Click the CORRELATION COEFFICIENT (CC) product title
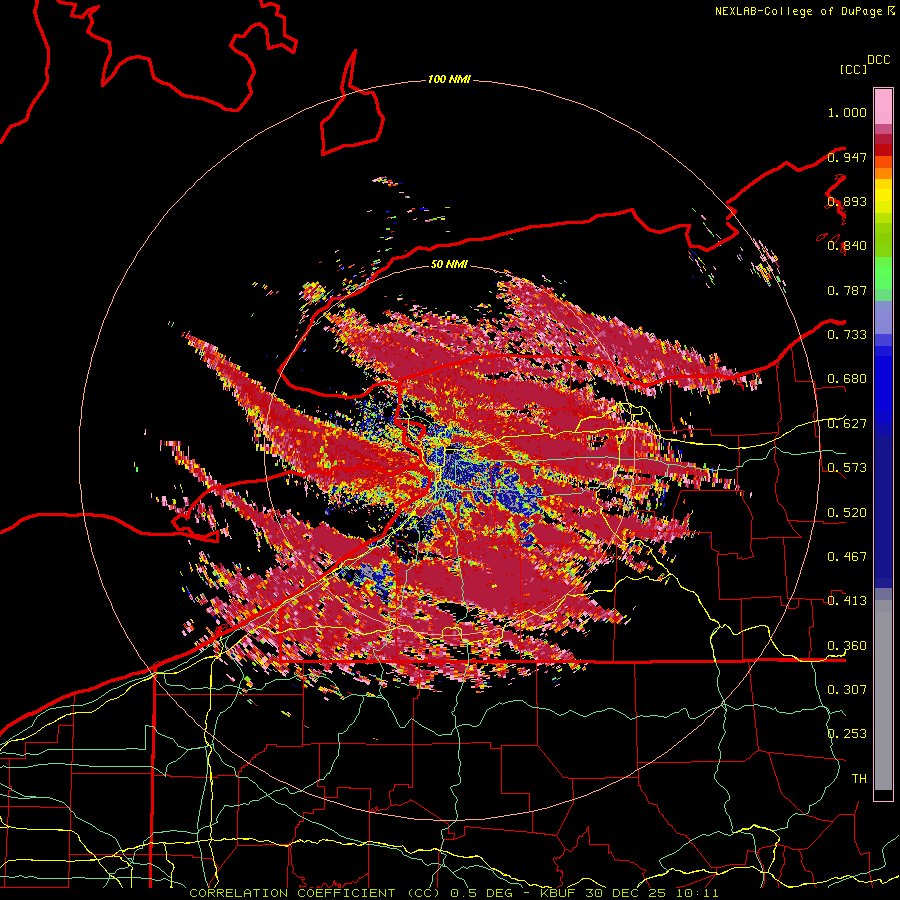This screenshot has width=900, height=900. click(x=315, y=893)
